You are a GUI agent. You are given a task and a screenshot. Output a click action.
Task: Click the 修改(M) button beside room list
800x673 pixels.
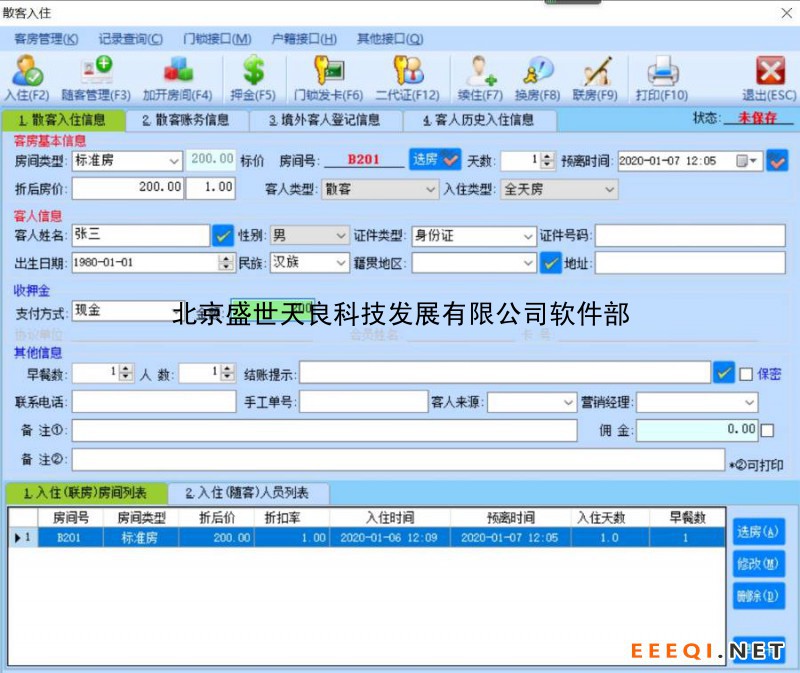tap(757, 564)
